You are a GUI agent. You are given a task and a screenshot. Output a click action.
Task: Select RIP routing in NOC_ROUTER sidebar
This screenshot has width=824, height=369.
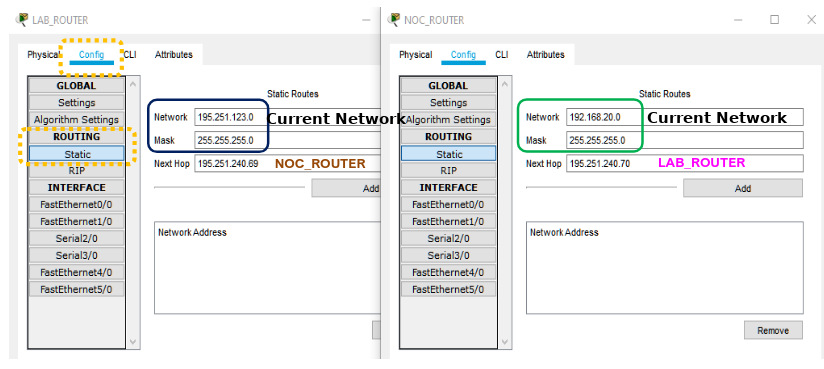448,171
